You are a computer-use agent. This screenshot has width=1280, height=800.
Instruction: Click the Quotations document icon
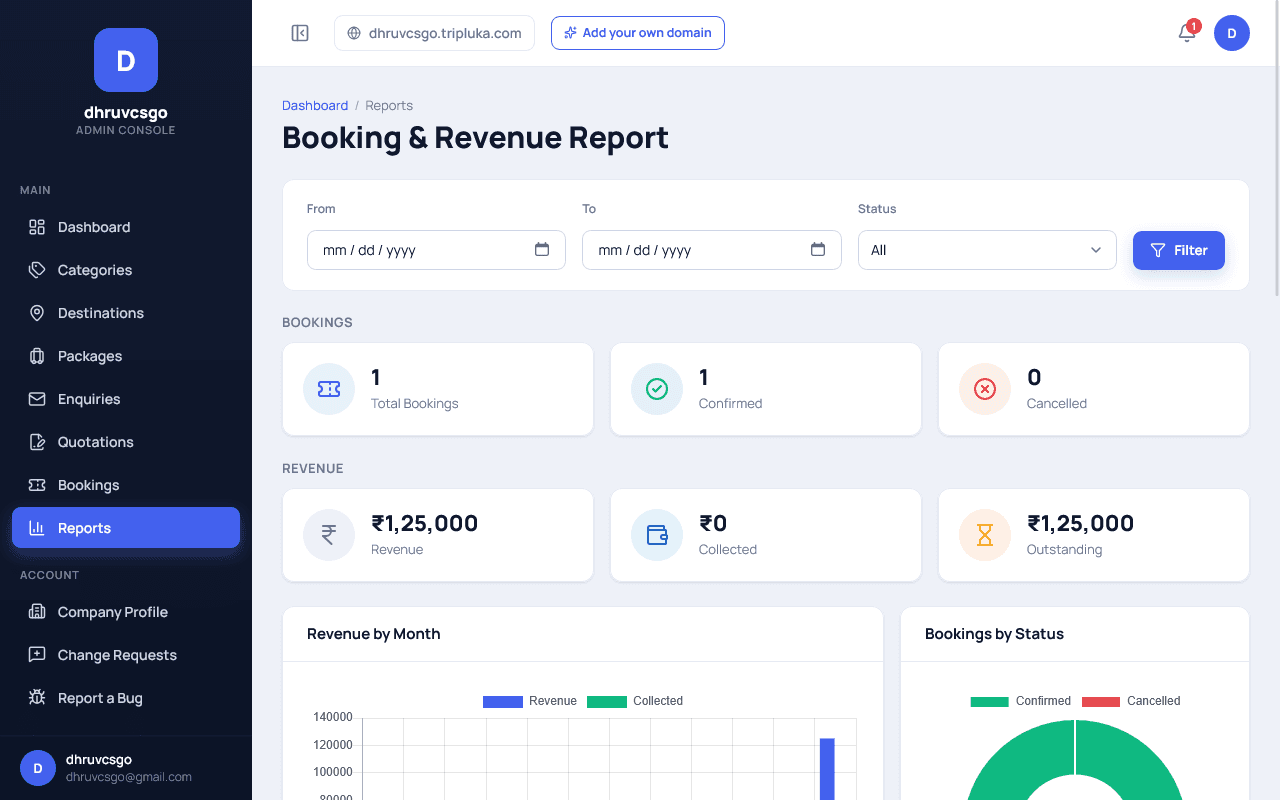click(37, 442)
